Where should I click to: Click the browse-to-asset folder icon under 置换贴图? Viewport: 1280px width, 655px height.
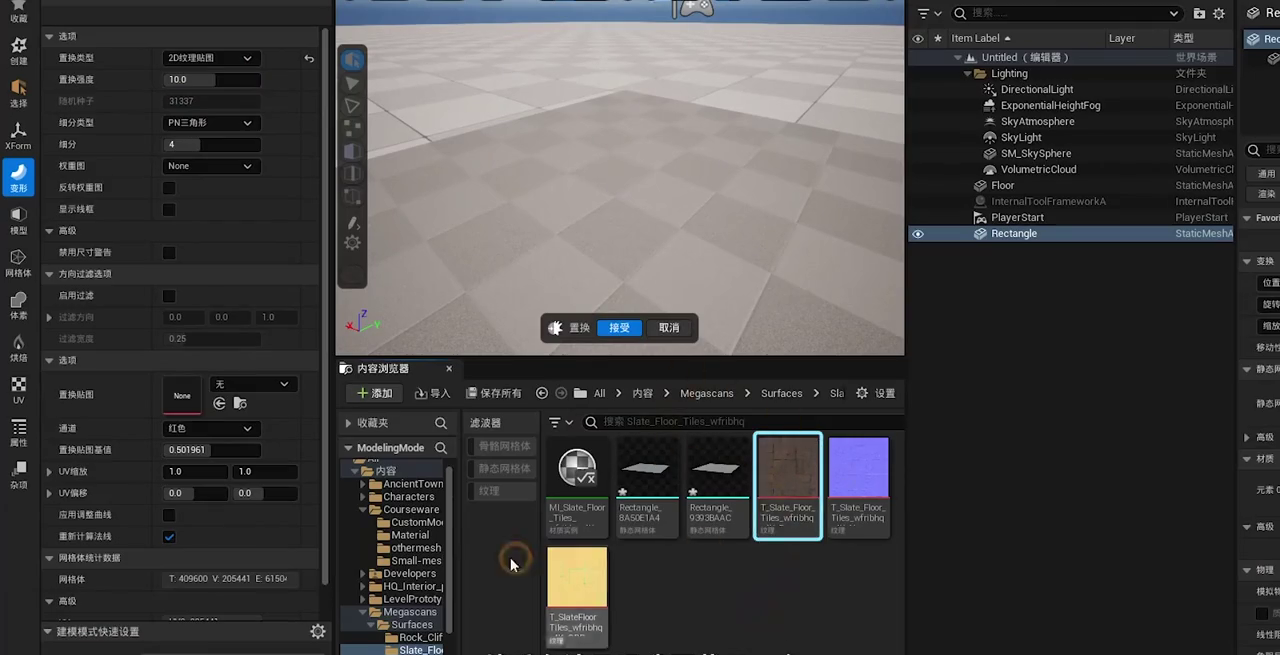(240, 403)
